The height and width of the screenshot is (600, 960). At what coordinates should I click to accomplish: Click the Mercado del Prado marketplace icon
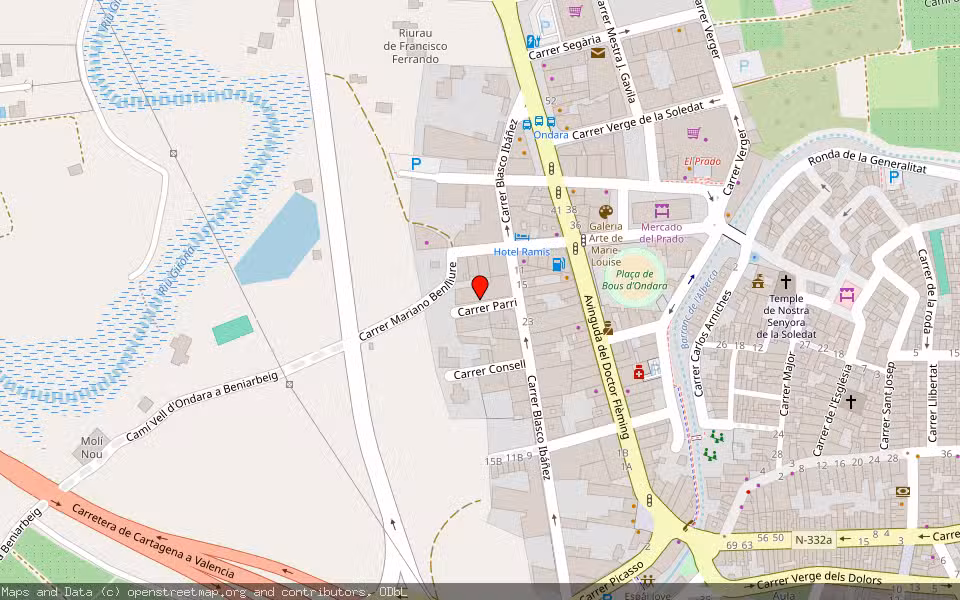point(661,211)
